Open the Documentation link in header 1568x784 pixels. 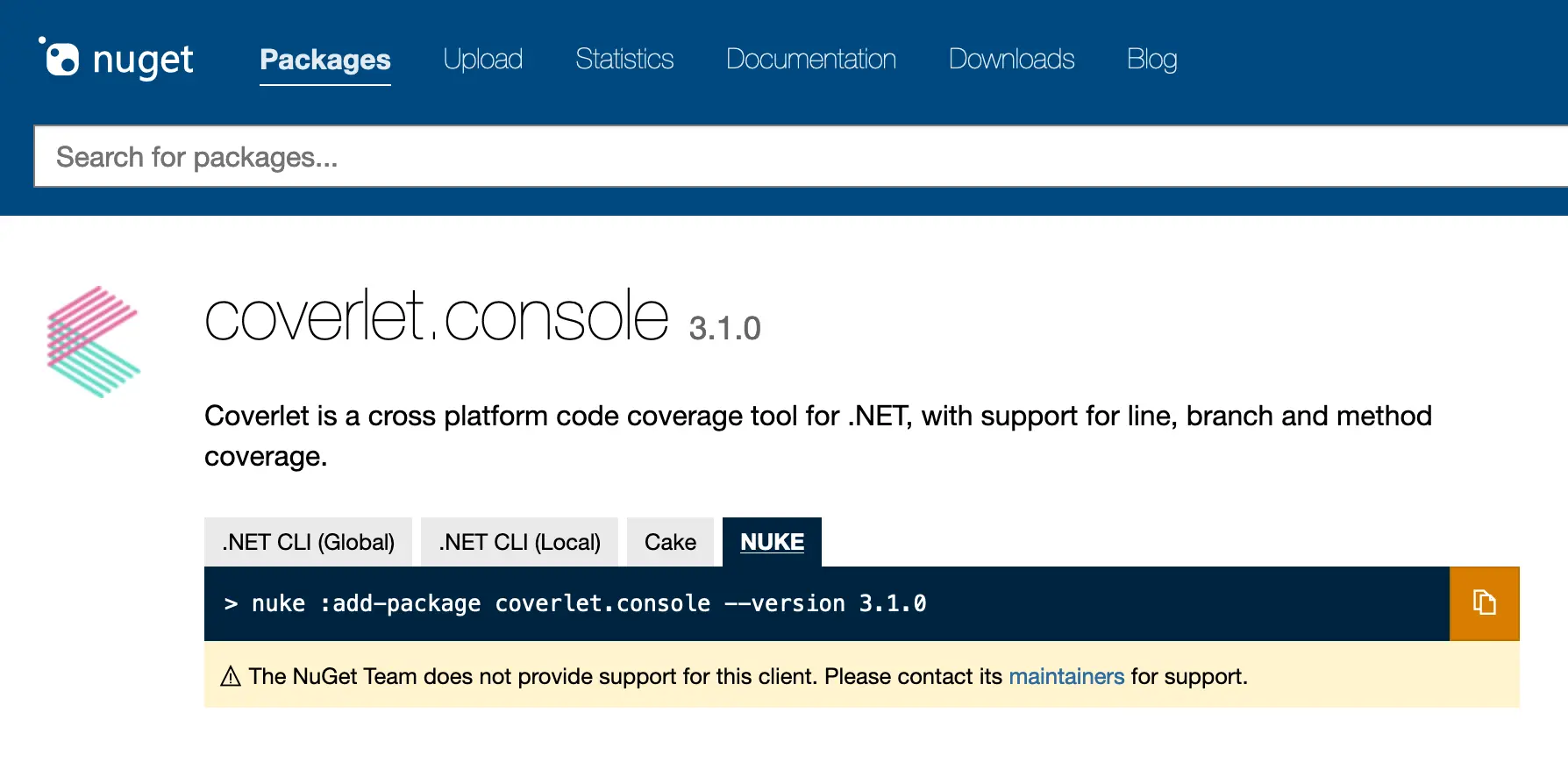(811, 60)
